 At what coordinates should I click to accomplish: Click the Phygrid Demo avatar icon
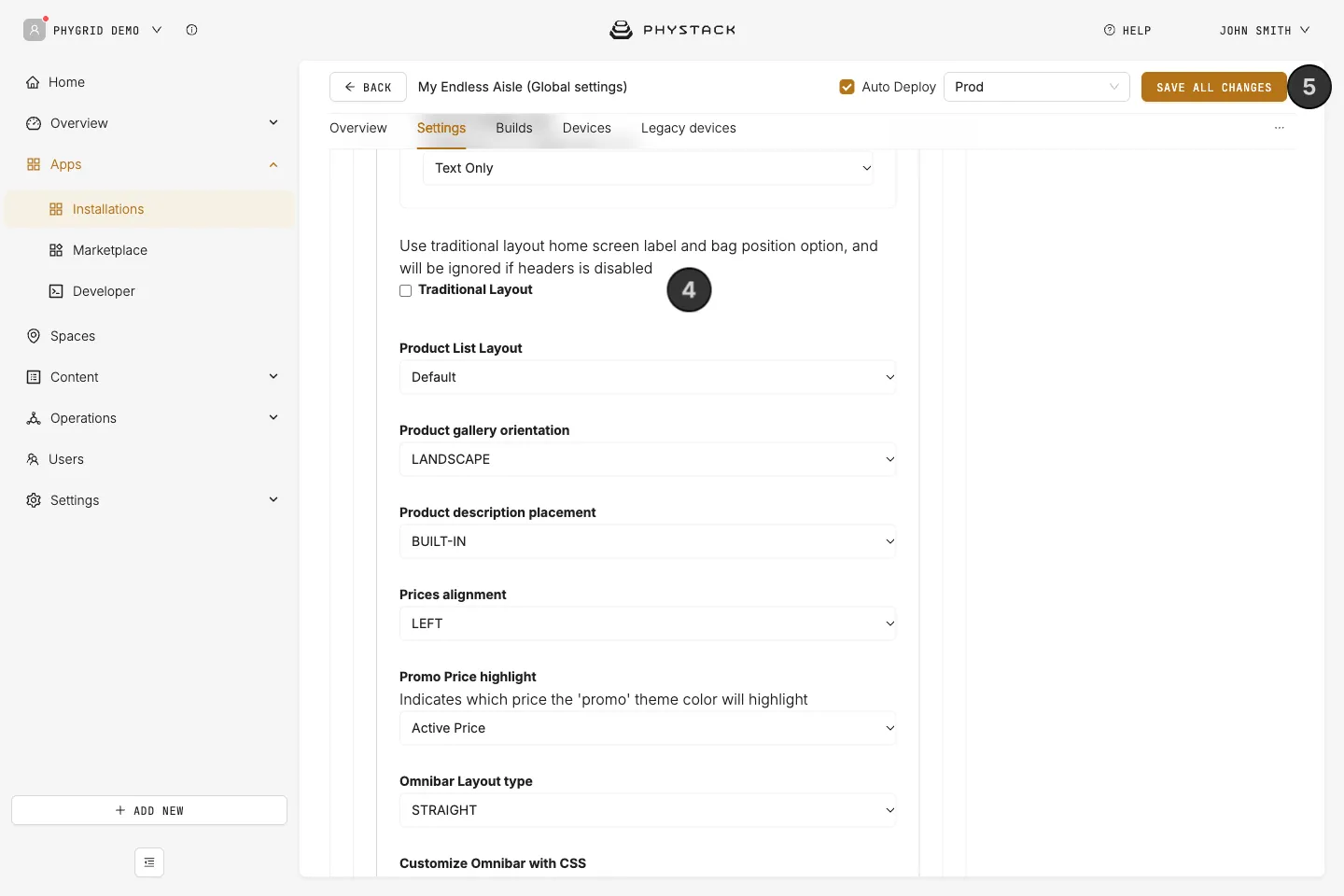point(35,30)
